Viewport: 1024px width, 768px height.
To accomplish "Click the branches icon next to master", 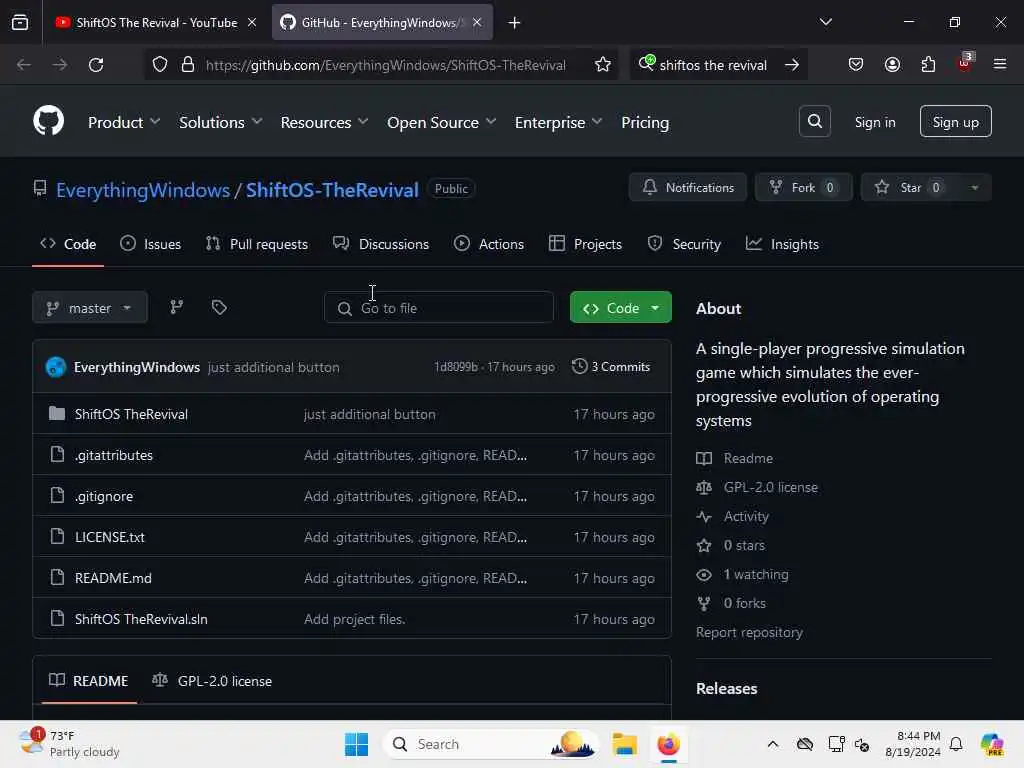I will (x=176, y=307).
